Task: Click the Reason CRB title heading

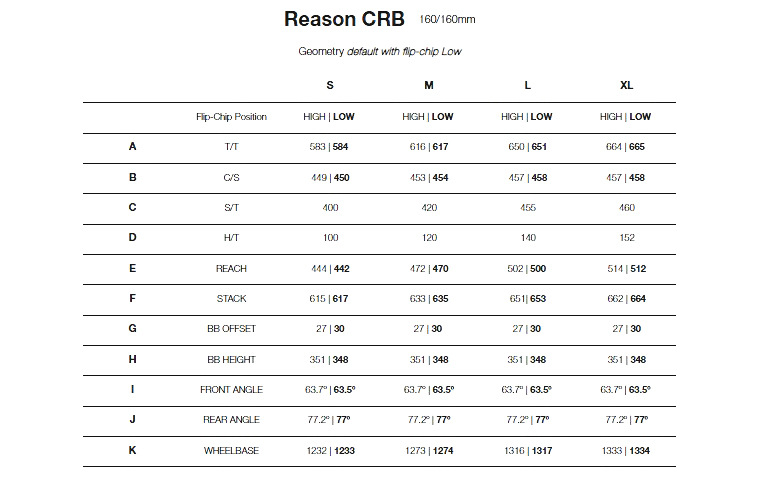Action: pyautogui.click(x=344, y=19)
